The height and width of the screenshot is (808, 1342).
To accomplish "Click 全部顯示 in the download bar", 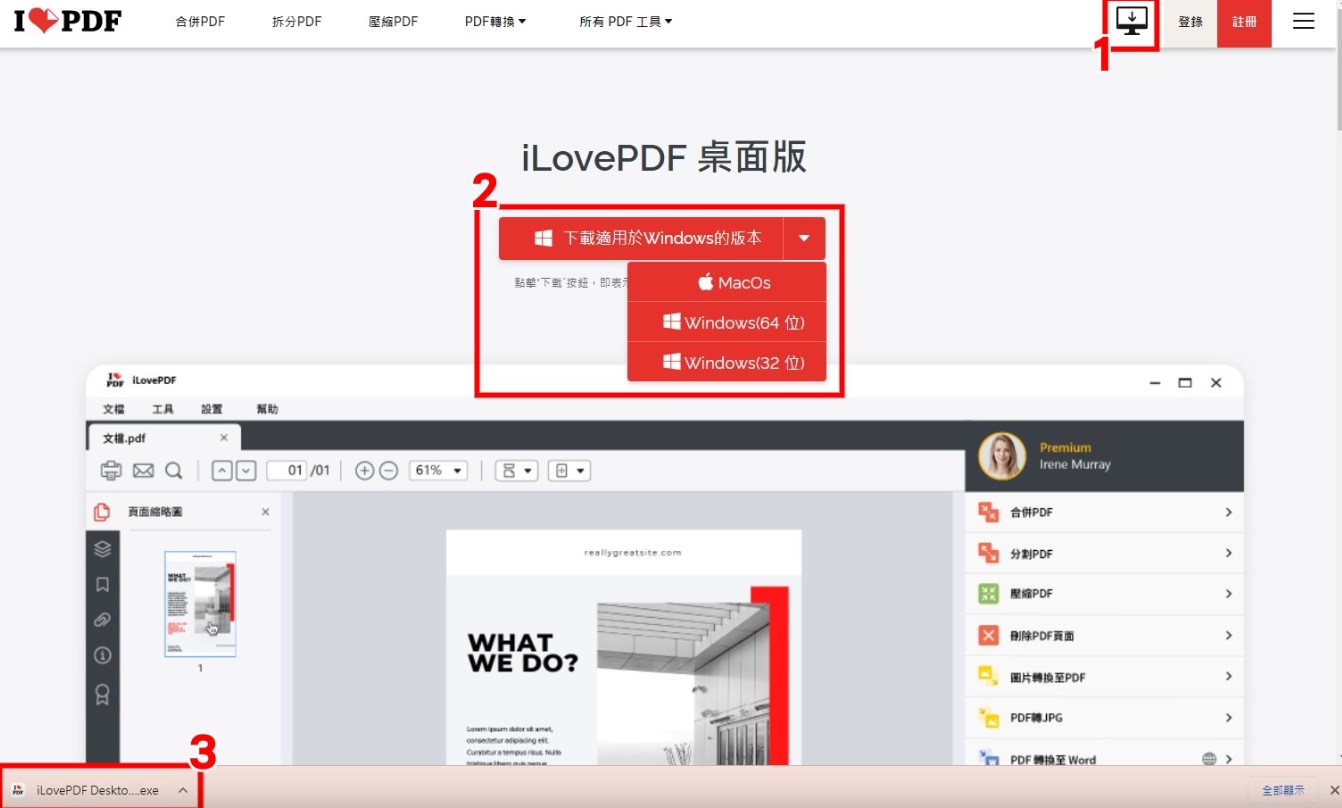I will pos(1283,790).
